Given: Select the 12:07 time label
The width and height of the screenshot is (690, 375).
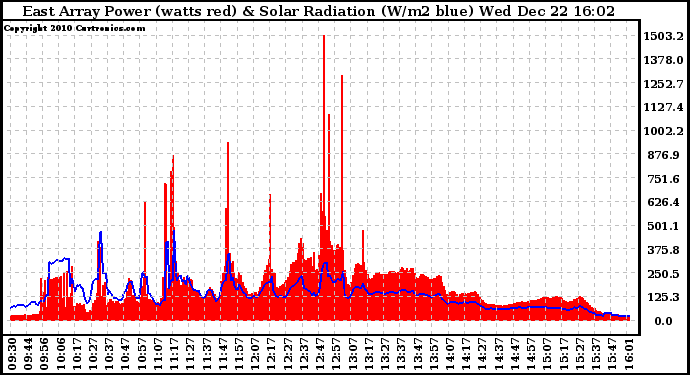Looking at the screenshot, I should pos(256,354).
